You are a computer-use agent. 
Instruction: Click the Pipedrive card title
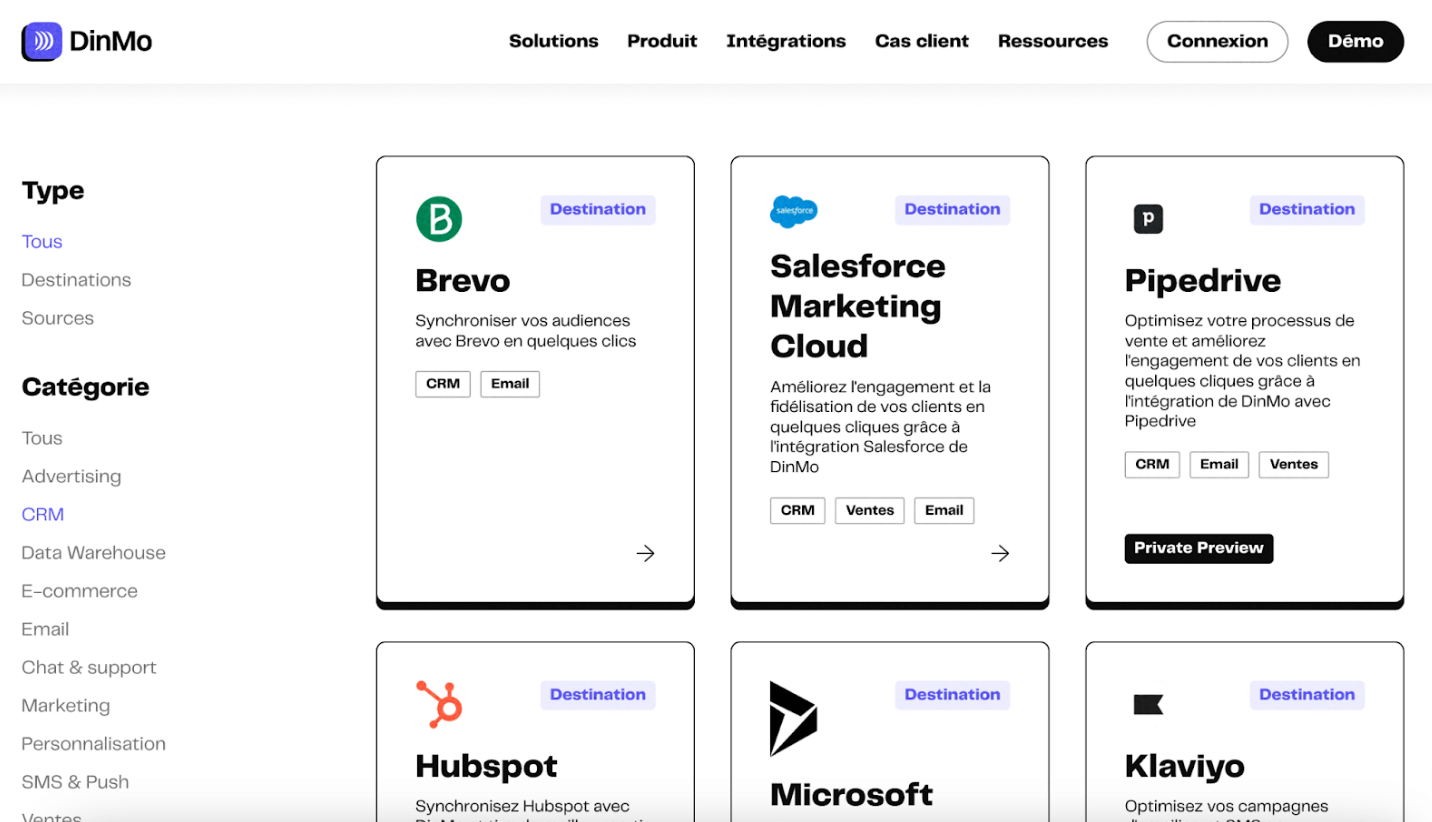1203,280
